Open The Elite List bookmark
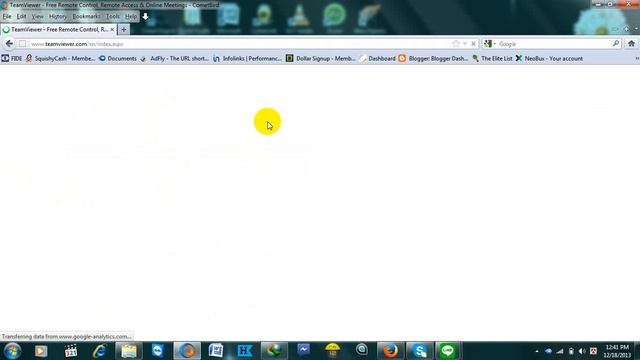 [x=492, y=58]
